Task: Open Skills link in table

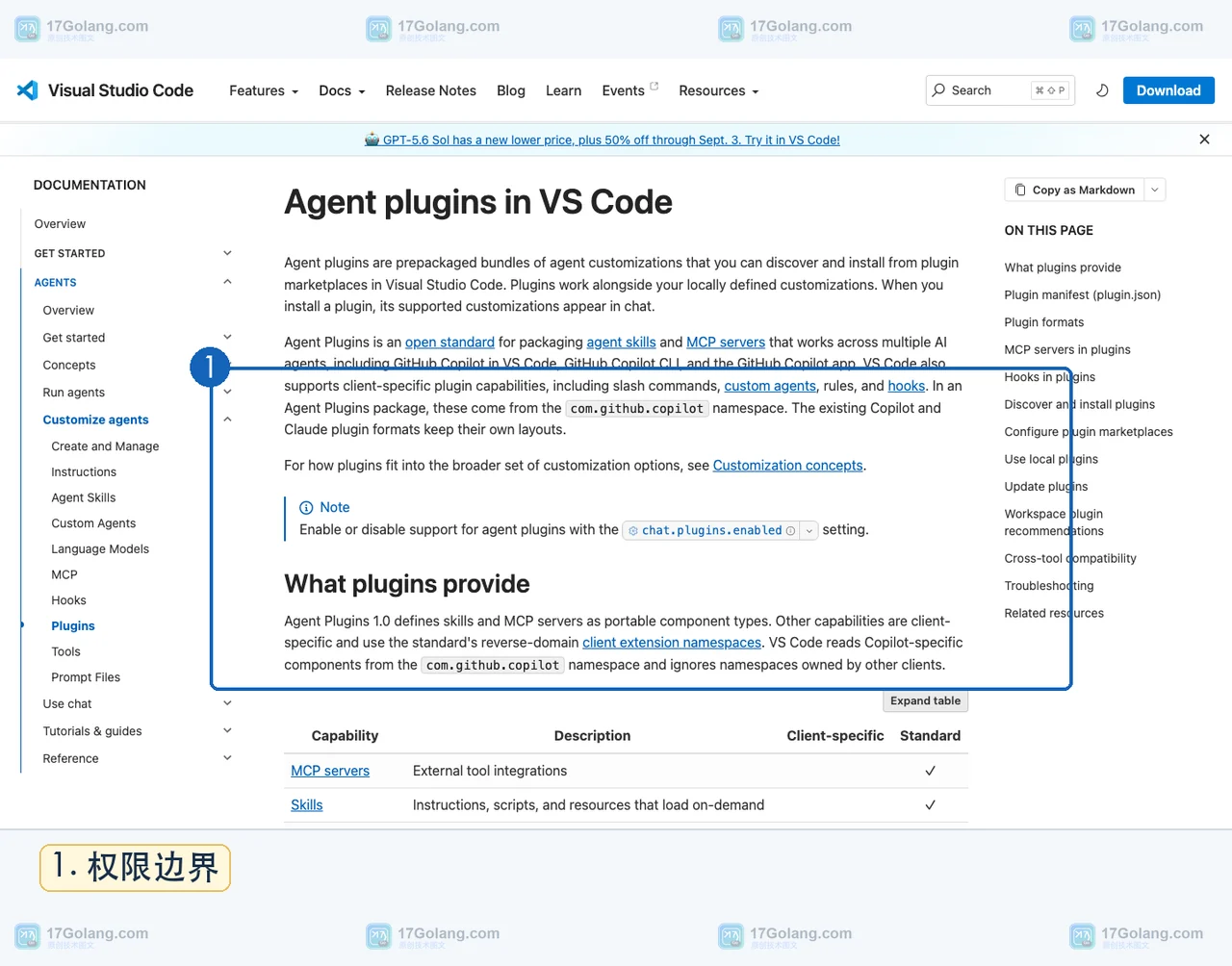Action: [x=307, y=805]
